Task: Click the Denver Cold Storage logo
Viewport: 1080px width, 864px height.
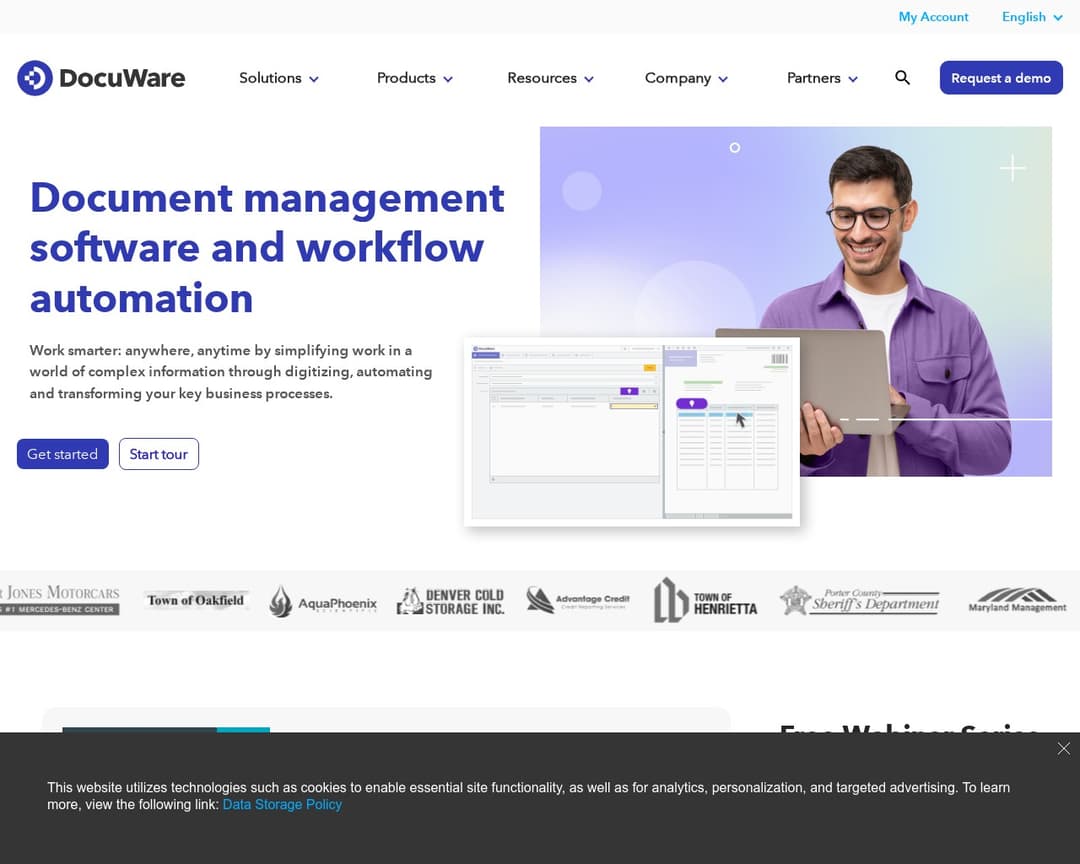Action: [450, 601]
